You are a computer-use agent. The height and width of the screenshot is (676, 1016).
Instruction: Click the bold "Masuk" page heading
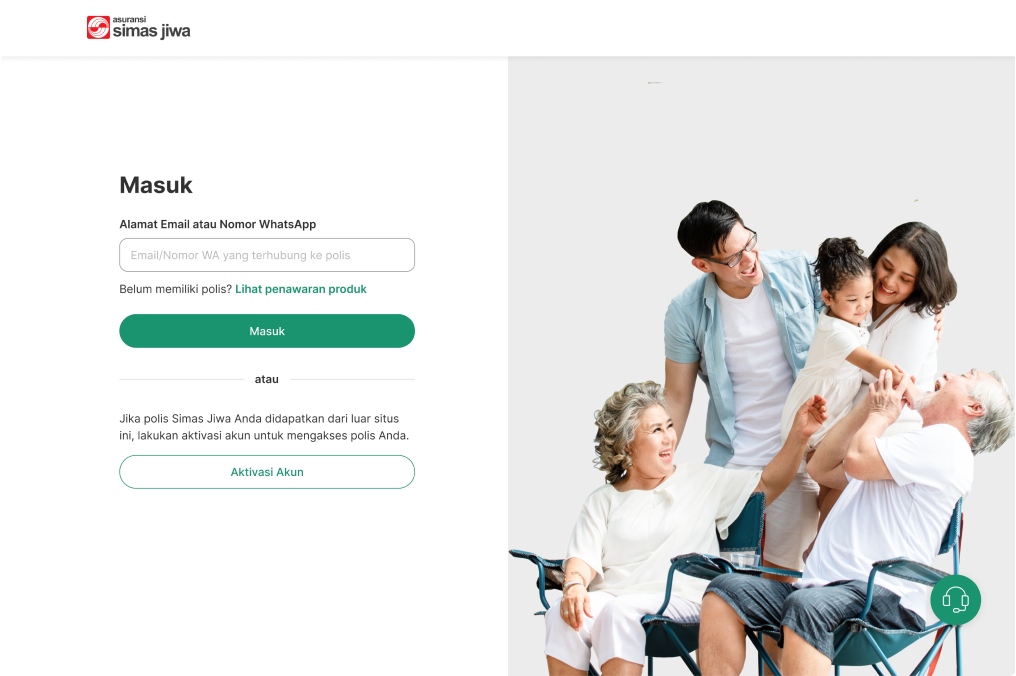(x=156, y=185)
